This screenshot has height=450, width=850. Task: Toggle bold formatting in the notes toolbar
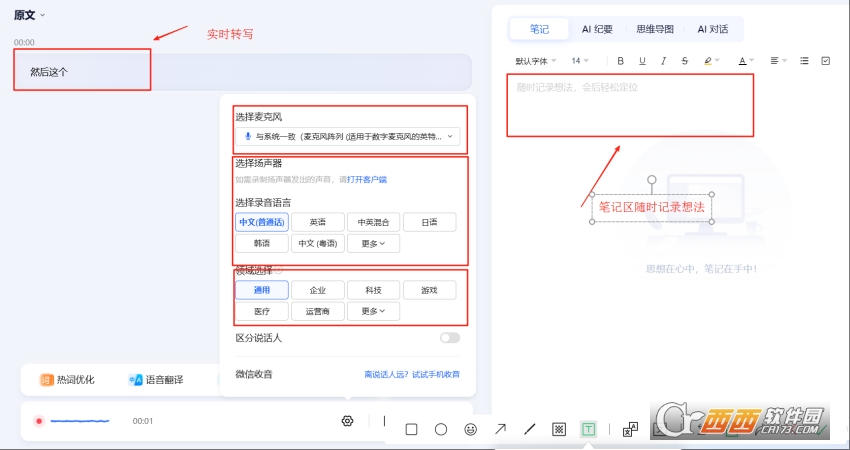(x=621, y=61)
